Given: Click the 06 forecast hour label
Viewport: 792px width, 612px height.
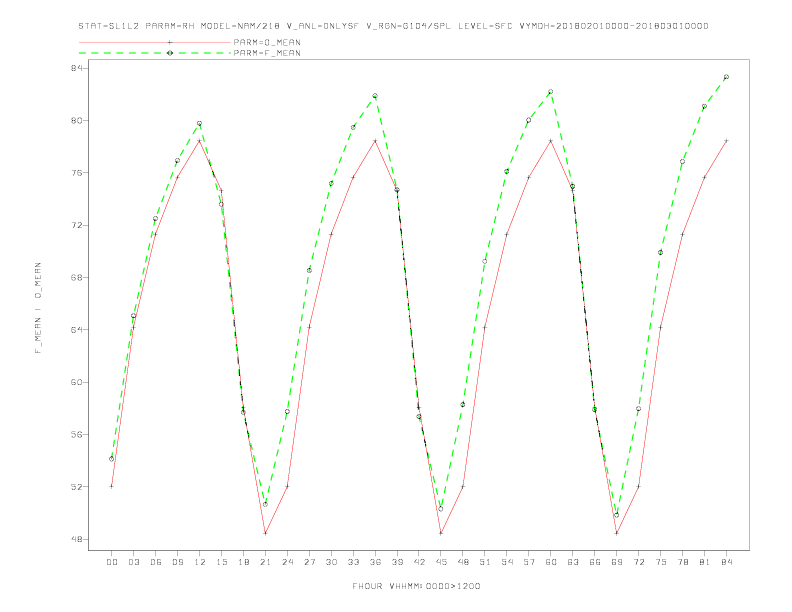Looking at the screenshot, I should point(156,562).
